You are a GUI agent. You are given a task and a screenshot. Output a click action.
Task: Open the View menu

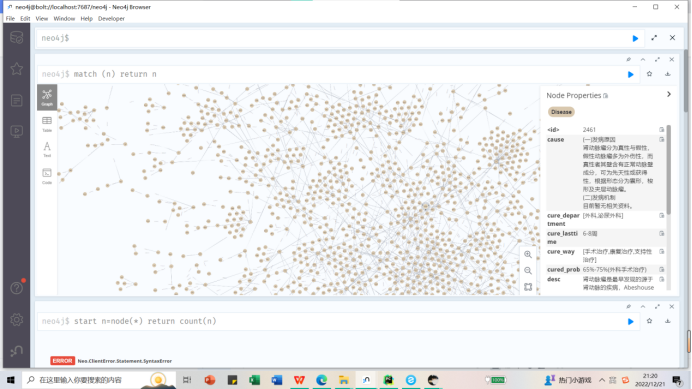(41, 19)
